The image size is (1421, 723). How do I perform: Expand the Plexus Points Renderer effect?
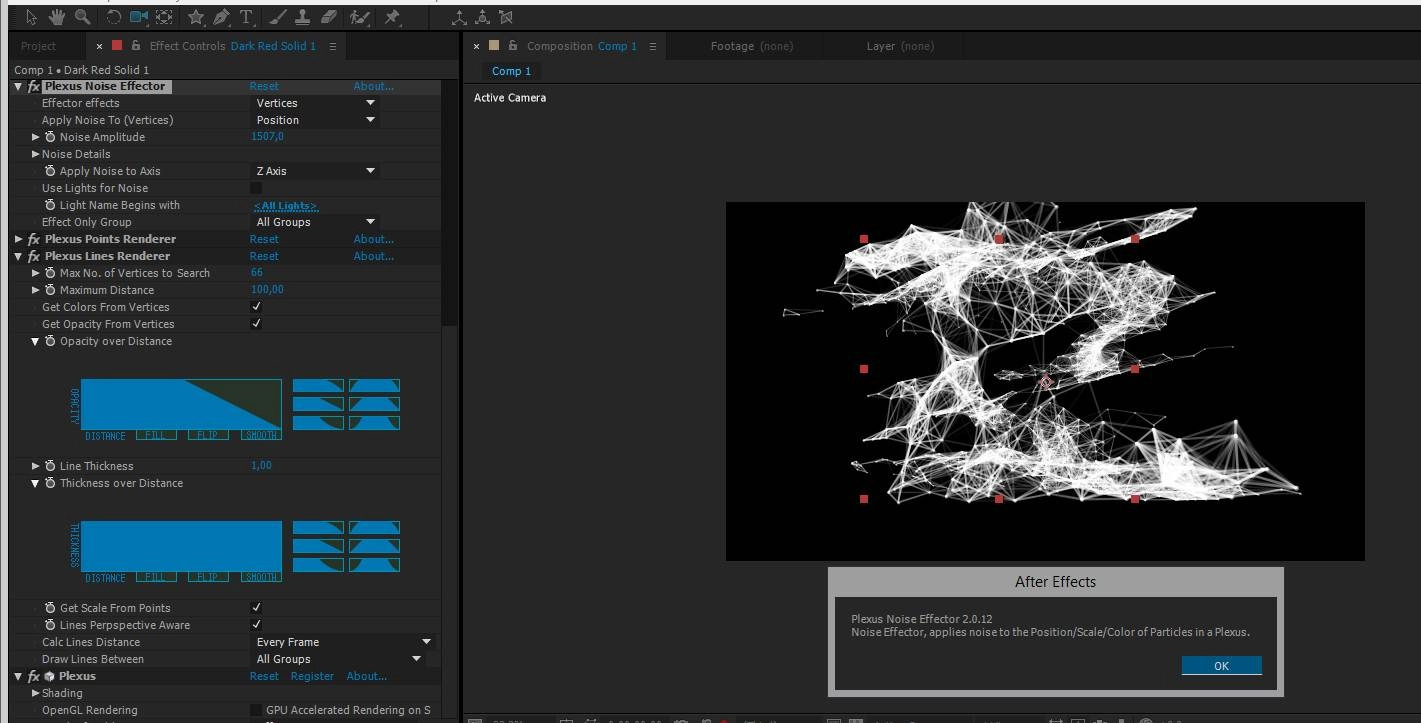coord(19,239)
